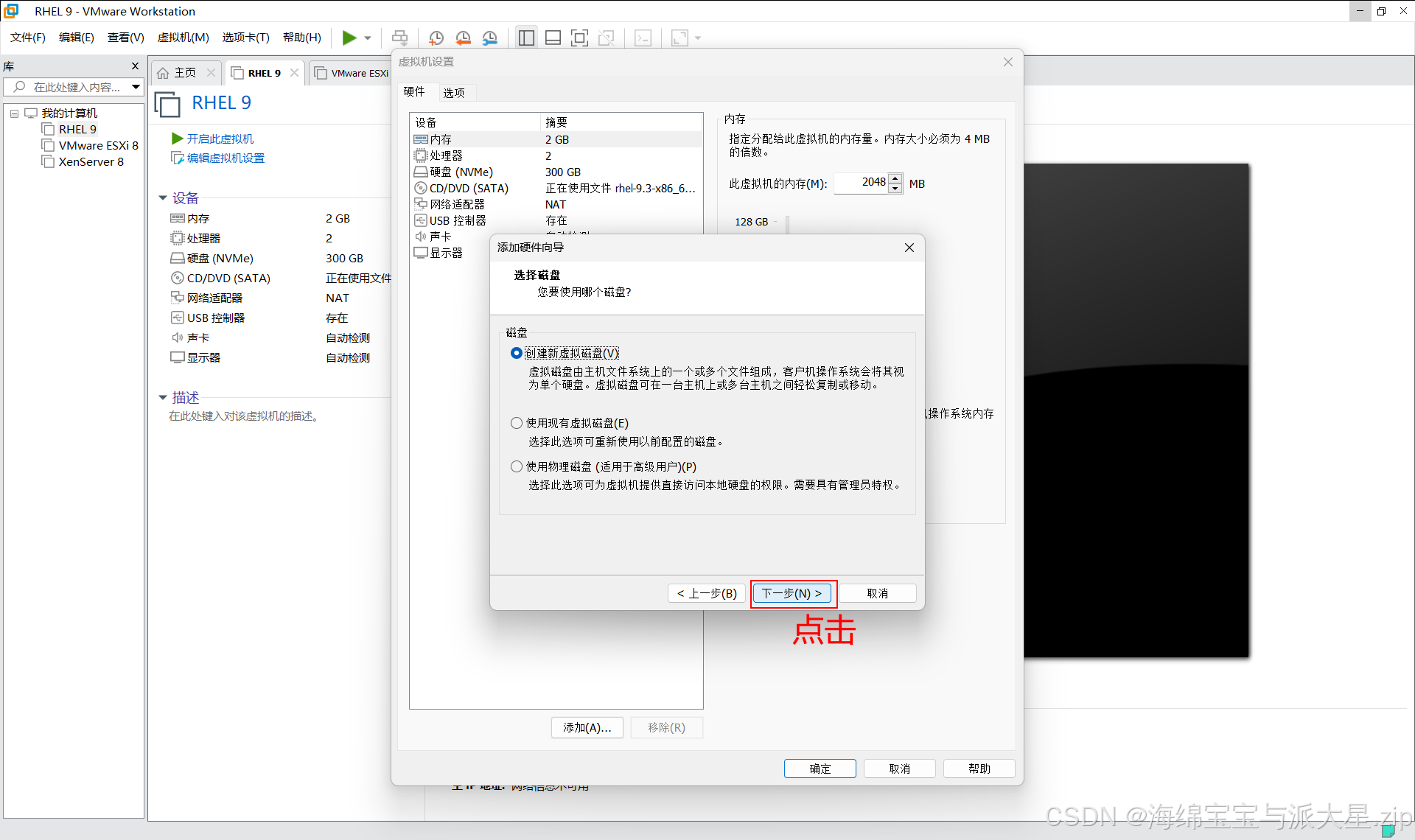
Task: Click the 声卡 icon in RHEL 9 summary
Action: [x=178, y=337]
